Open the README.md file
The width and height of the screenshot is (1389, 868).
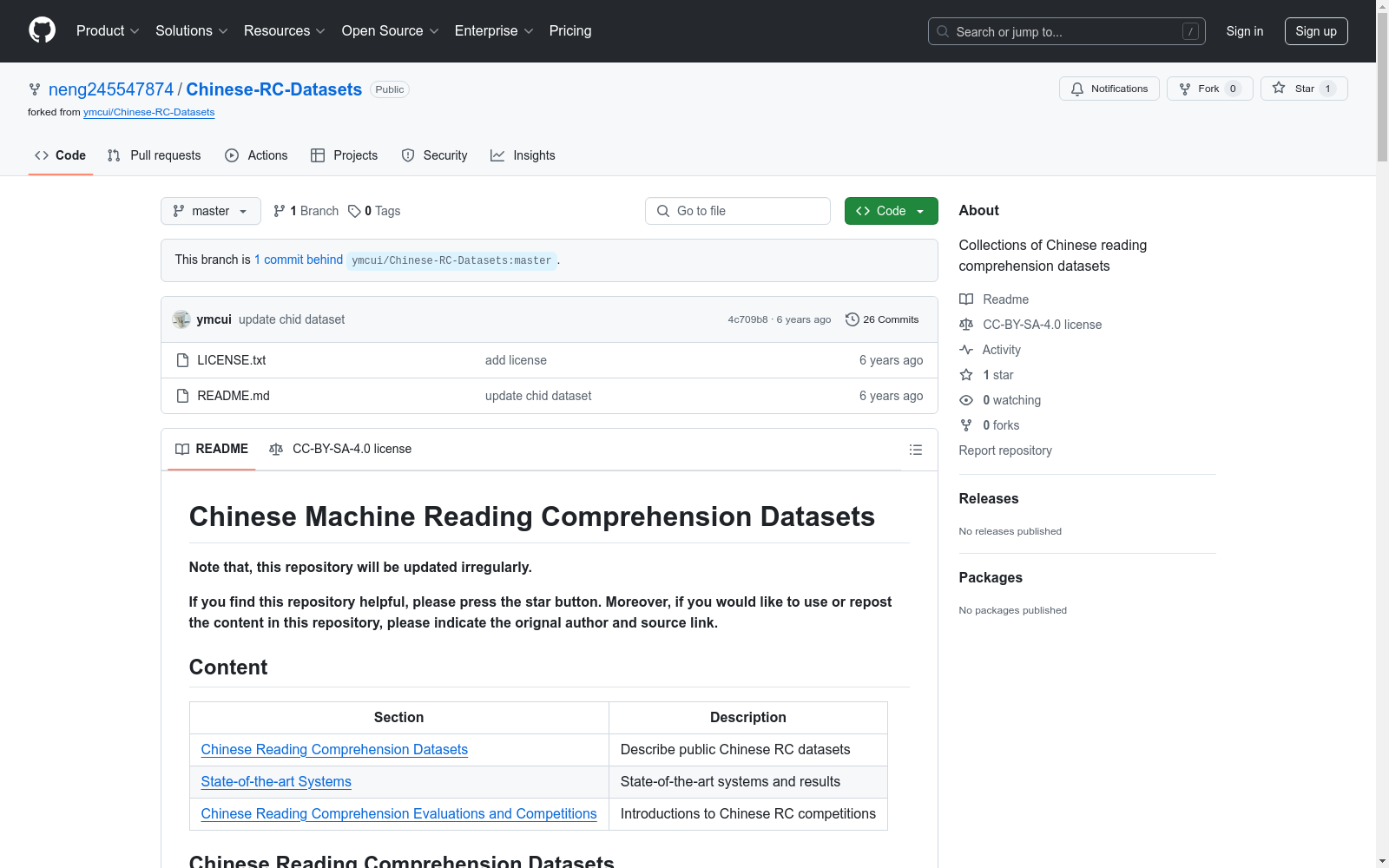234,396
